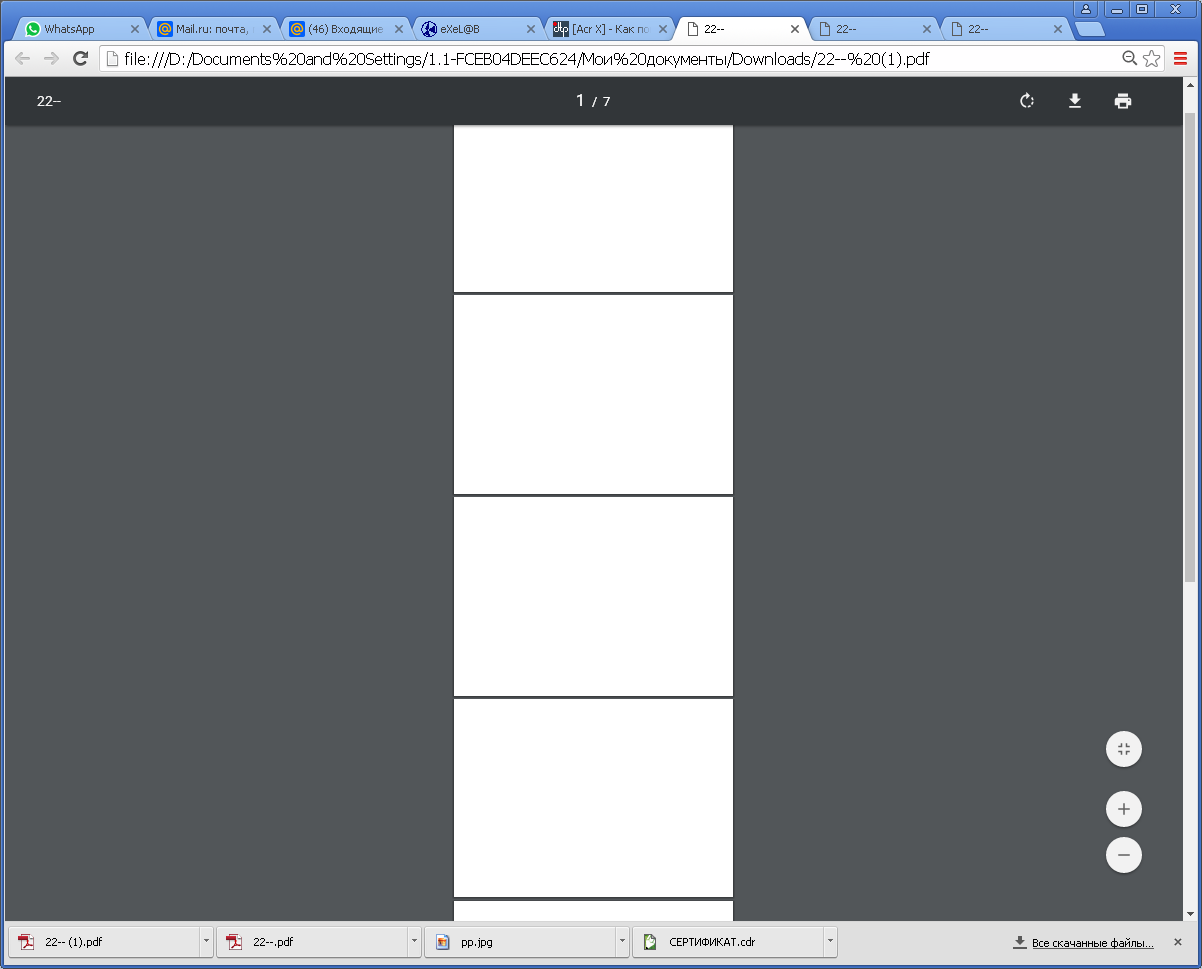
Task: Close the downloads bar
Action: 1179,942
